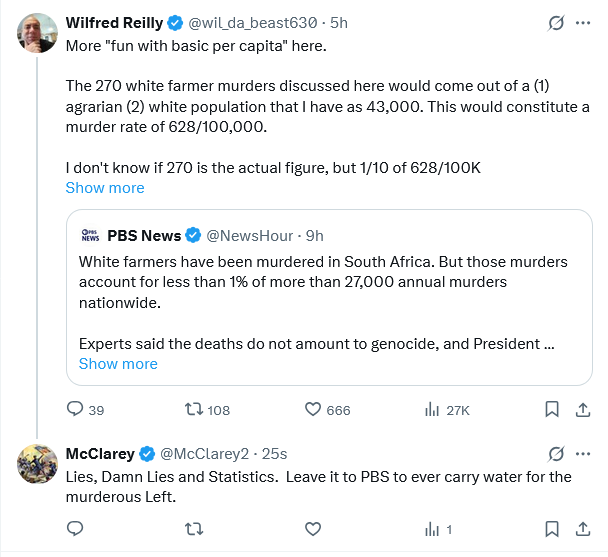
Task: View analytics on Wilfred Reilly's post
Action: (433, 409)
